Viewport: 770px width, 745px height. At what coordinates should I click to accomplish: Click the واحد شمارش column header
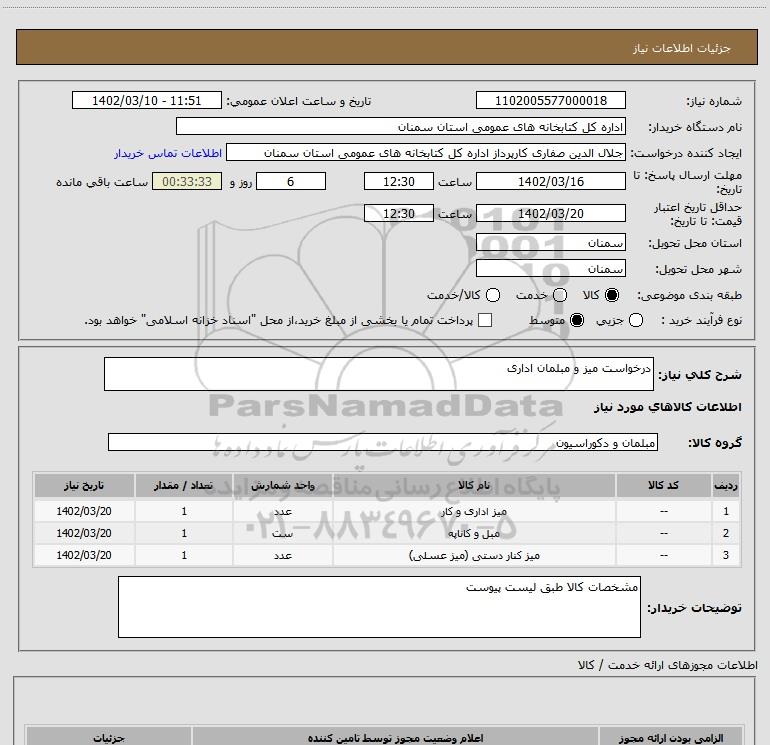point(283,485)
